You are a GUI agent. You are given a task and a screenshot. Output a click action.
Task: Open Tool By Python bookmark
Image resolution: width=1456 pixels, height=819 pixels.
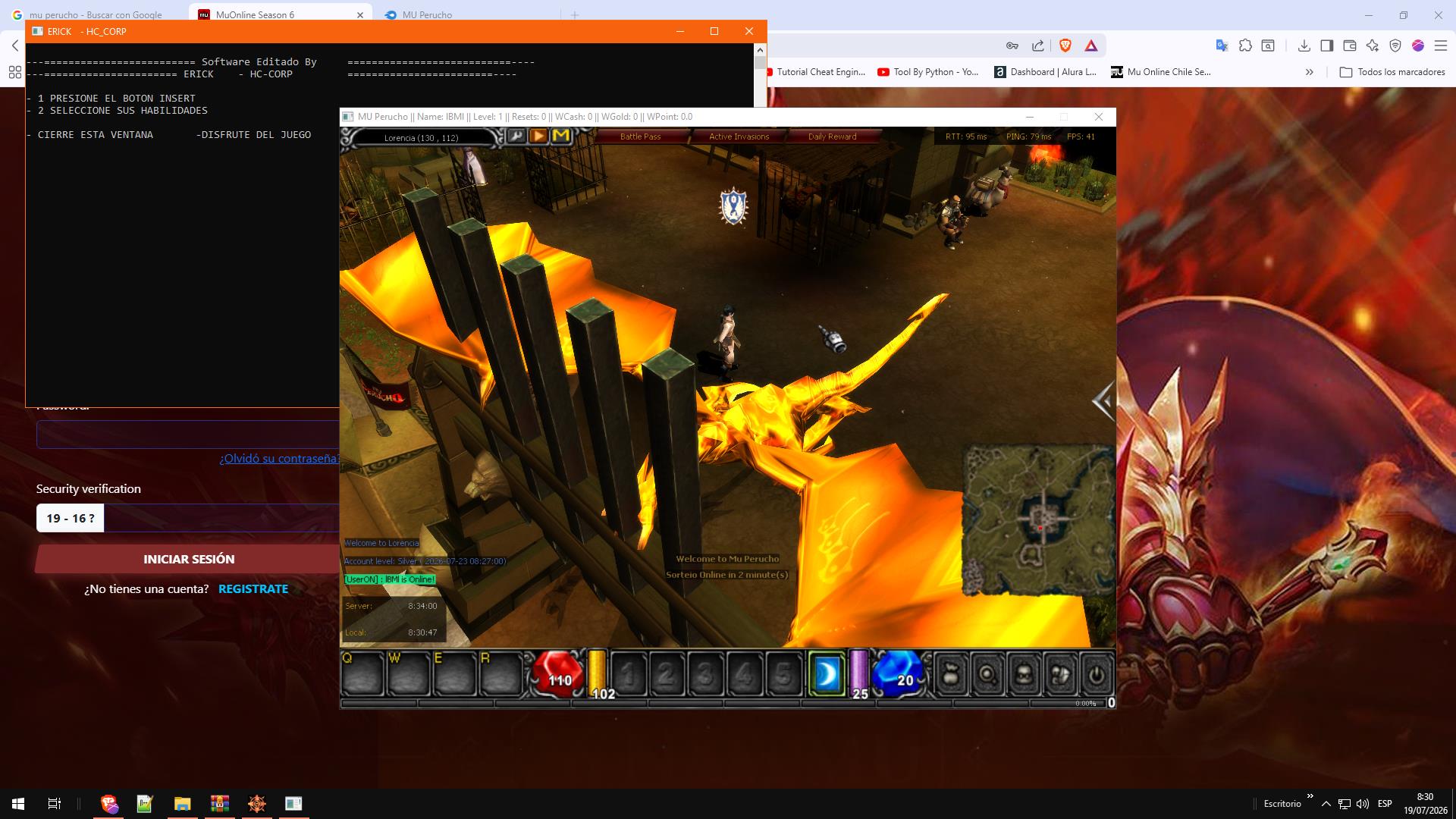point(928,72)
